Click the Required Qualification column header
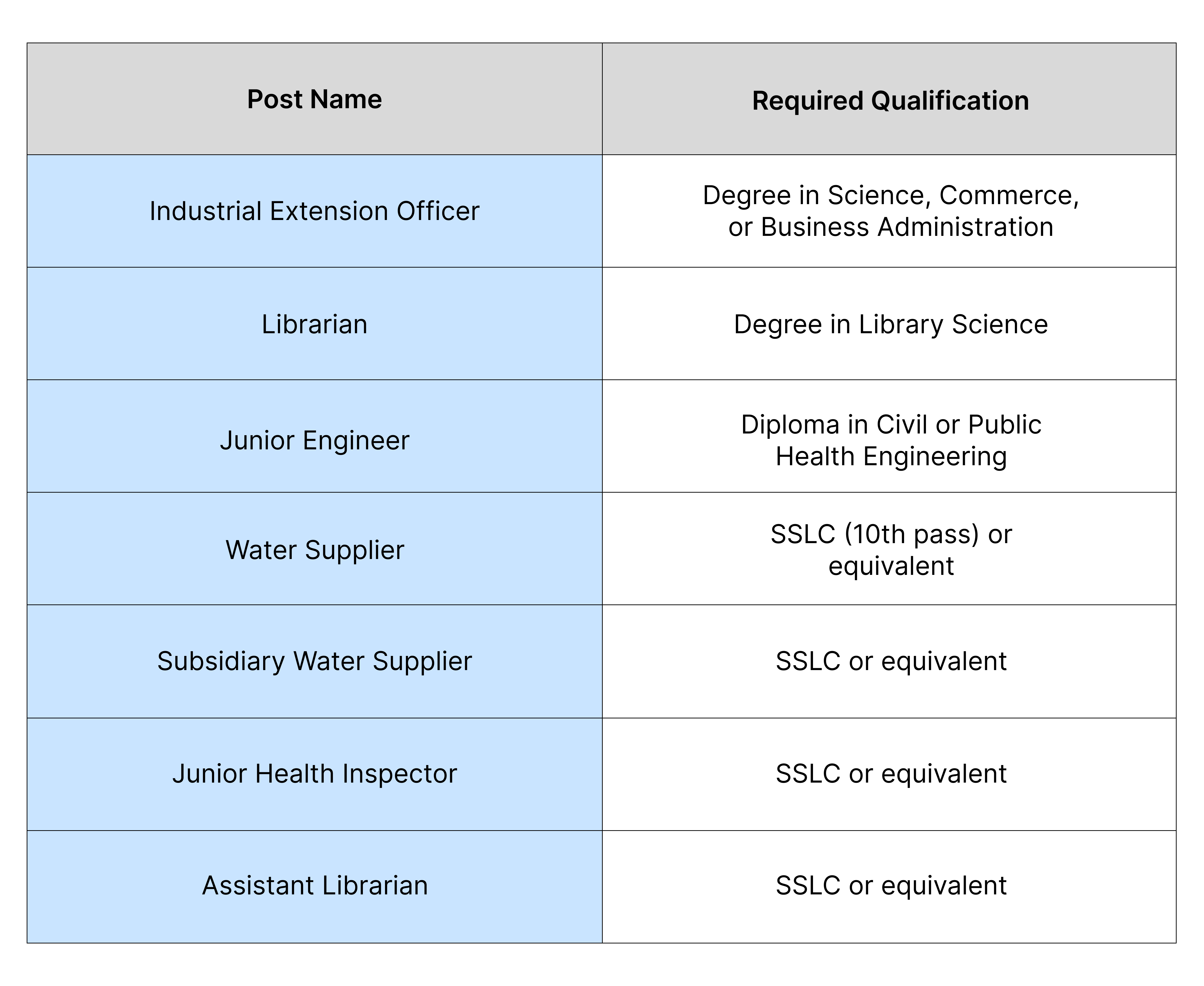 click(889, 99)
